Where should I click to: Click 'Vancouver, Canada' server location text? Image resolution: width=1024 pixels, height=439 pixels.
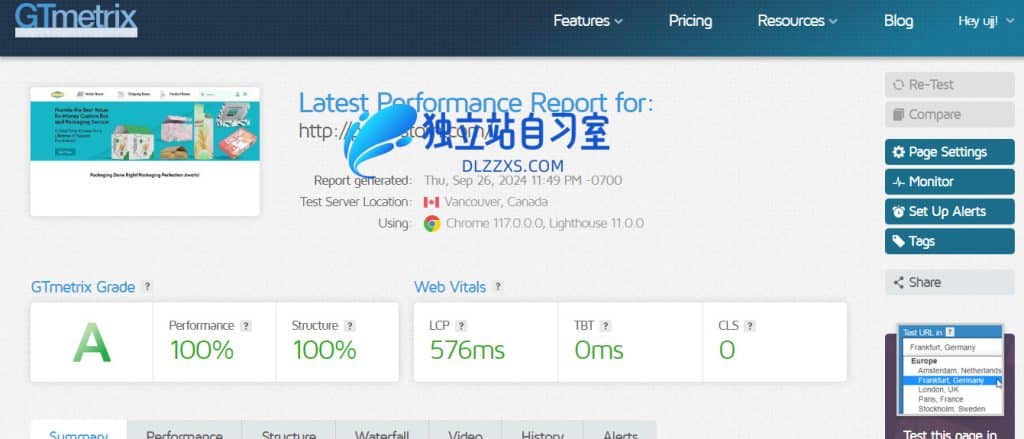coord(496,202)
